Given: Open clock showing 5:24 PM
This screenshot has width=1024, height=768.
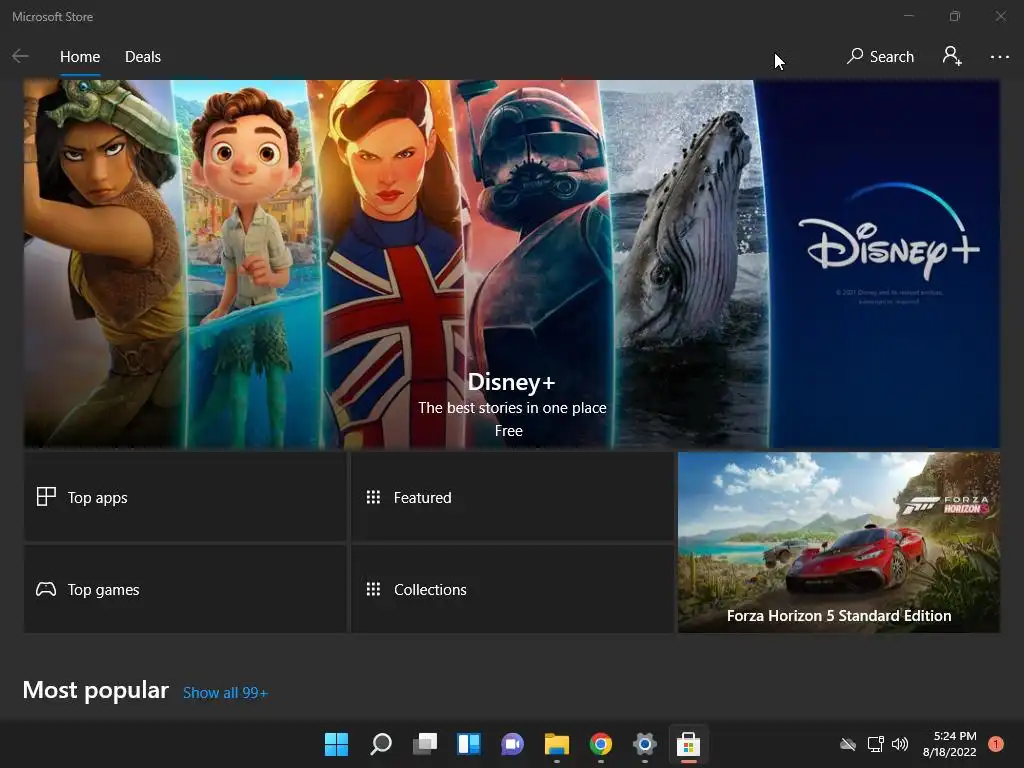Looking at the screenshot, I should pyautogui.click(x=950, y=744).
